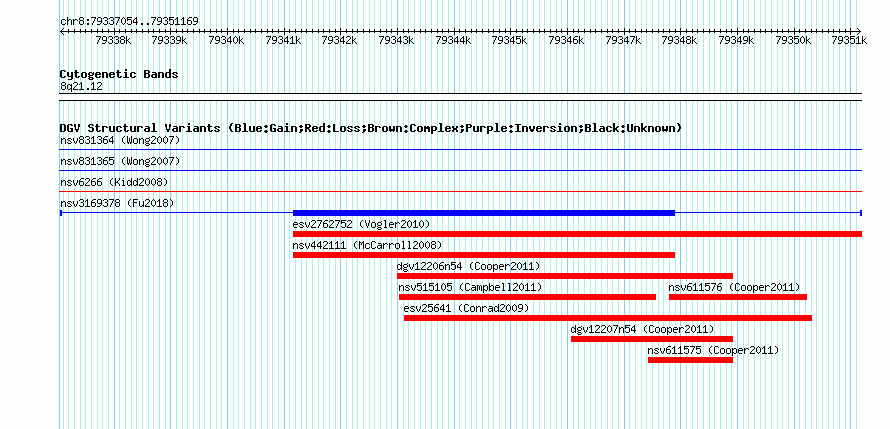
Task: Click the 79341k ruler mark
Action: (x=282, y=40)
